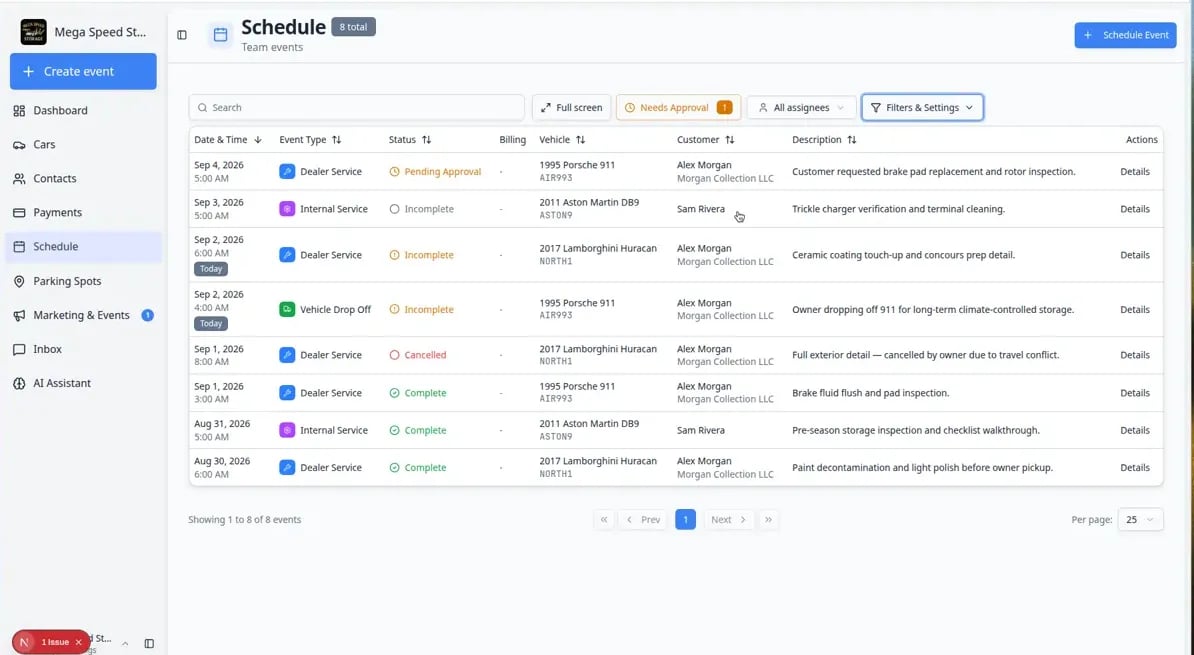Open Details for Sam Rivera trickle charger event
This screenshot has width=1194, height=655.
coord(1135,209)
